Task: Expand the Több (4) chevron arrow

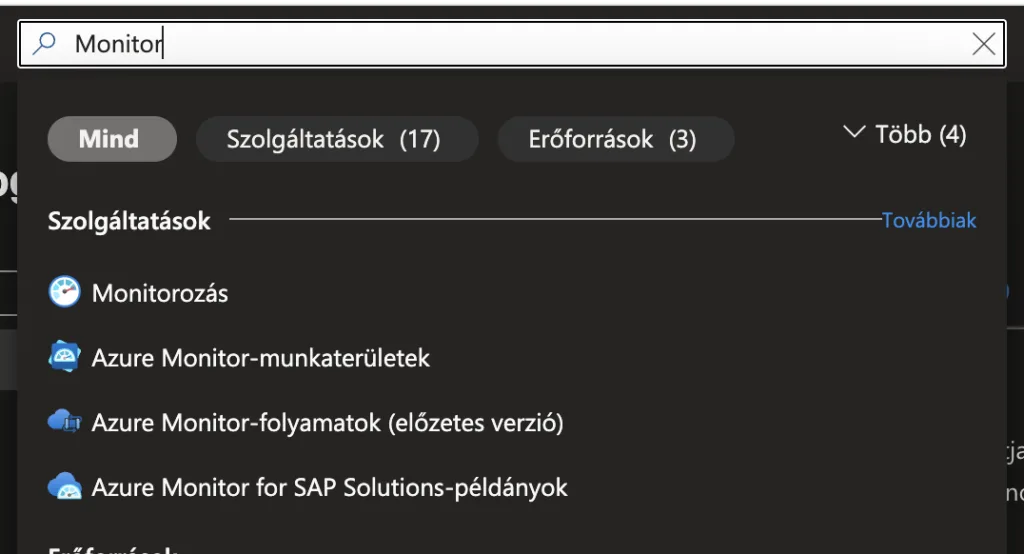Action: tap(853, 132)
